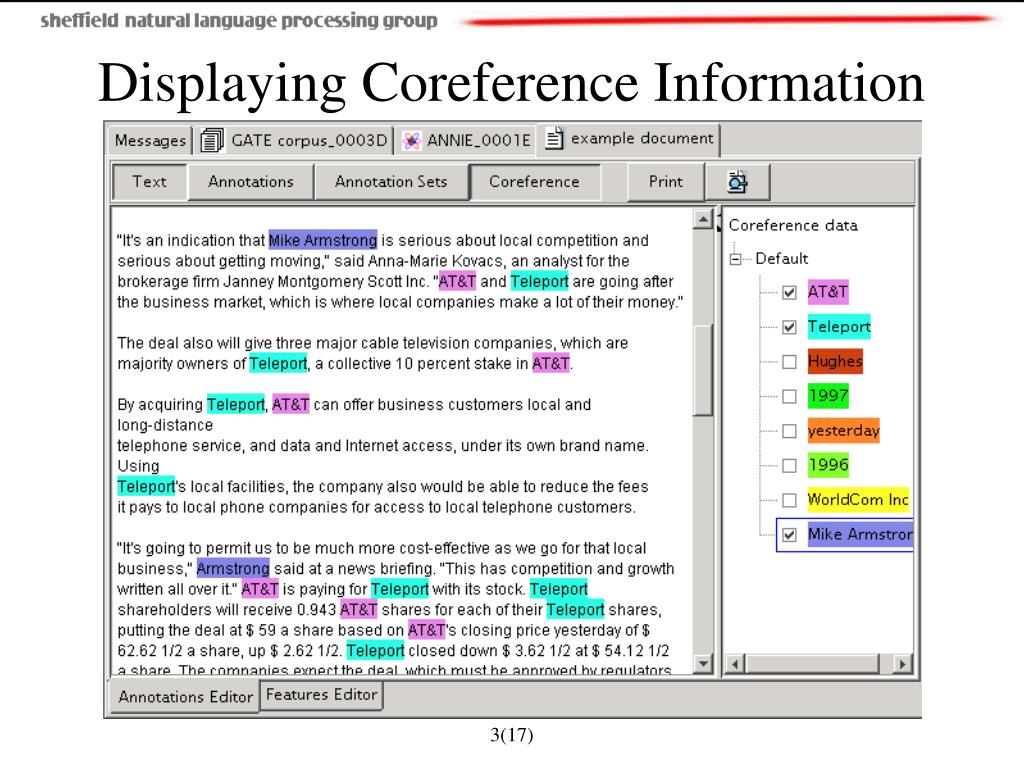The height and width of the screenshot is (768, 1024).
Task: Select the Default tree node label
Action: [x=782, y=259]
